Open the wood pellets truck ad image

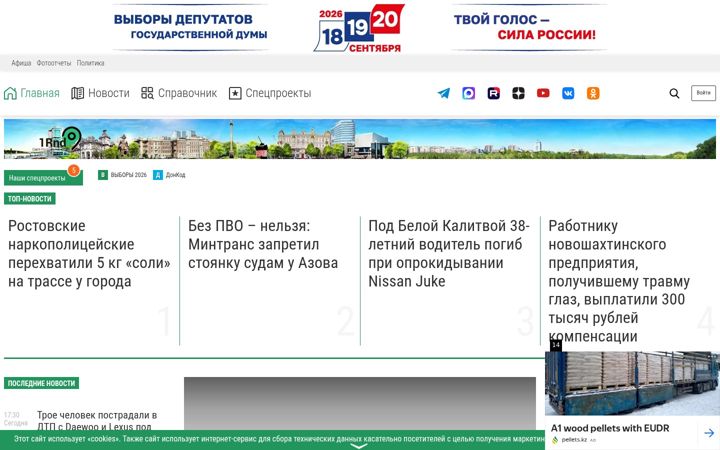[x=632, y=383]
